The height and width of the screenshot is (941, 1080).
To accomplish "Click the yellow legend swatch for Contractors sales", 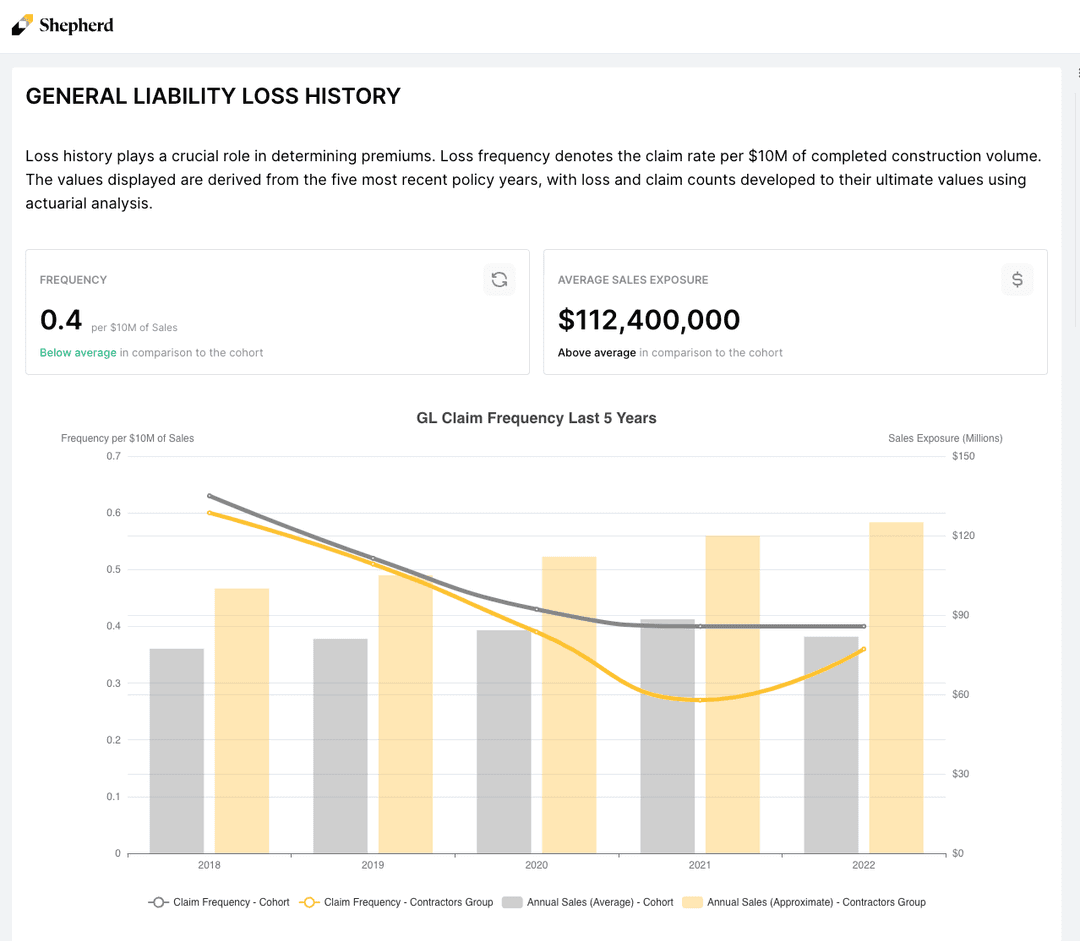I will click(692, 902).
